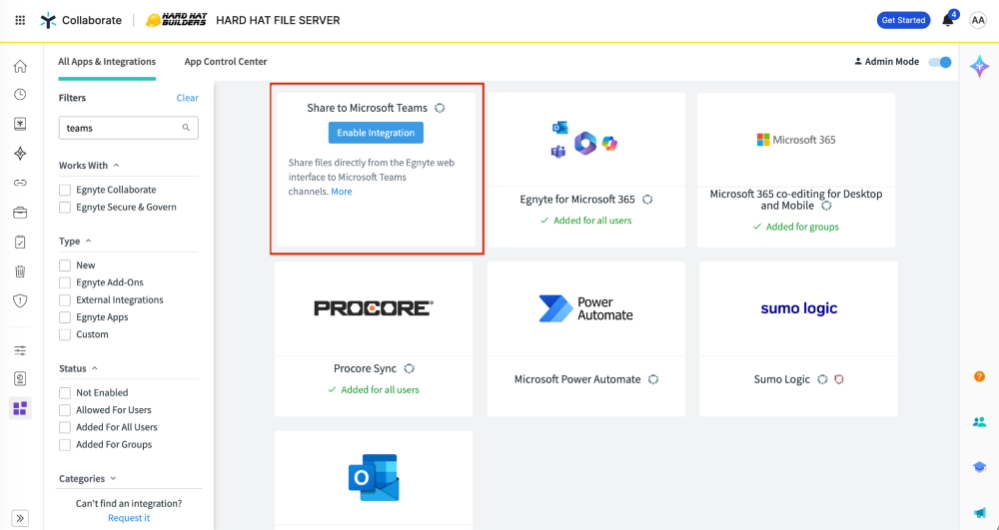Open the teal people icon on right rail
The width and height of the screenshot is (999, 530).
pyautogui.click(x=980, y=422)
